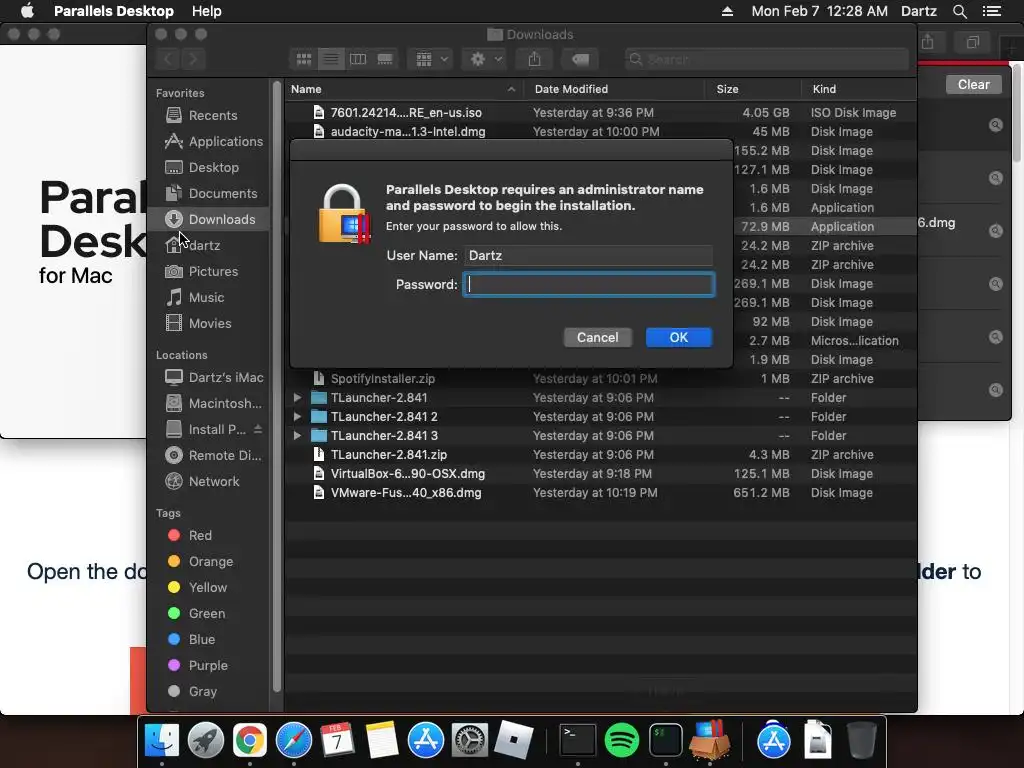
Task: Click the Edit Tags toolbar button
Action: 580,59
